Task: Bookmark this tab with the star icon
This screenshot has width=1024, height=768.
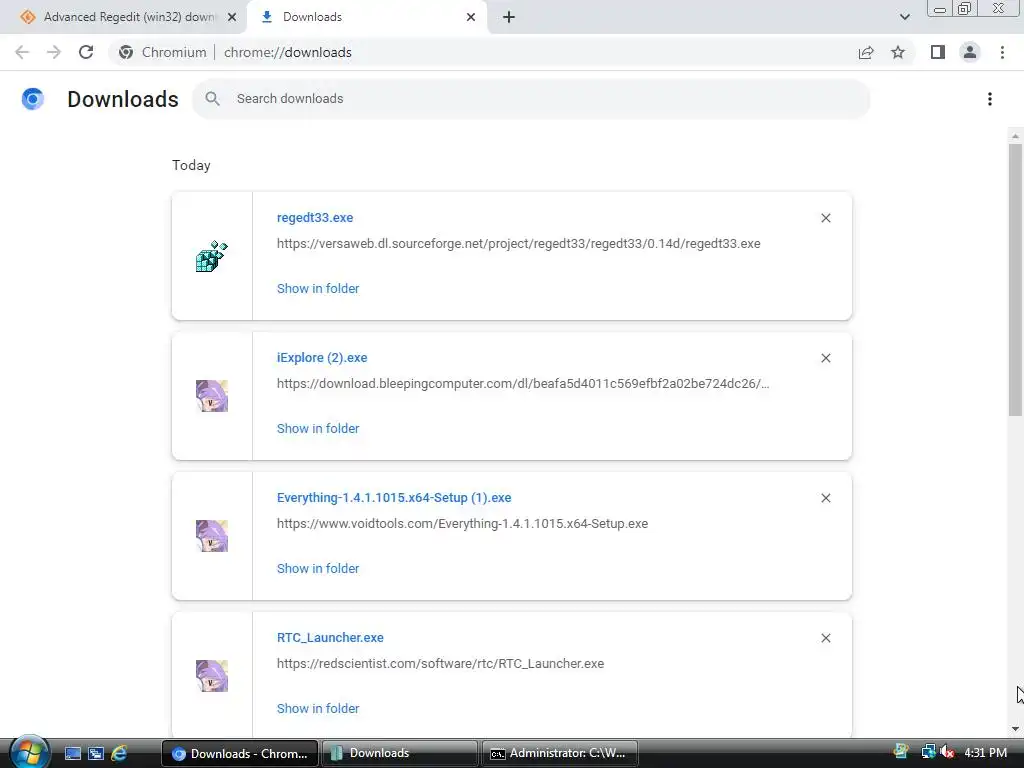Action: pyautogui.click(x=898, y=52)
